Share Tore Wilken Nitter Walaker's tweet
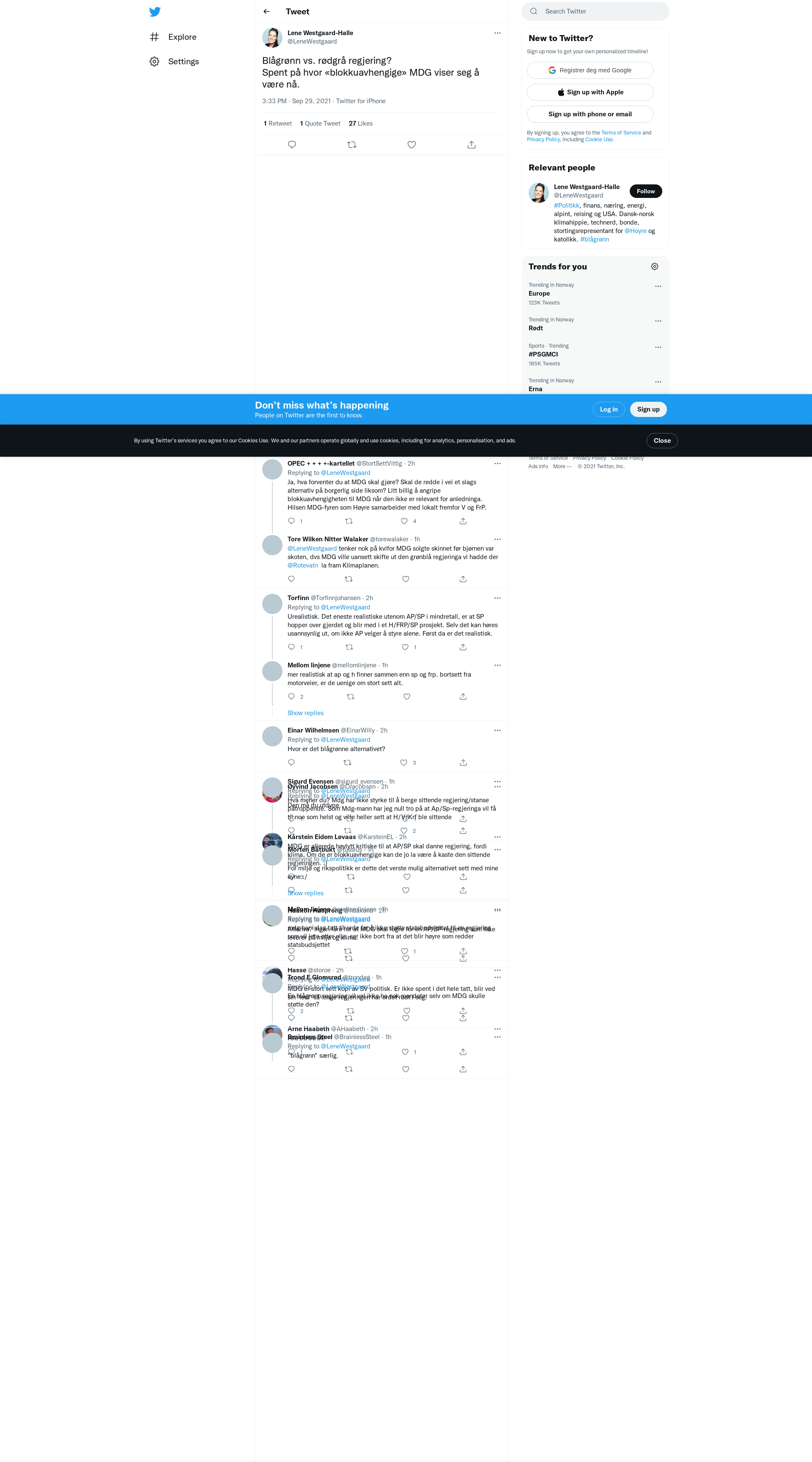812x1462 pixels. [x=463, y=579]
